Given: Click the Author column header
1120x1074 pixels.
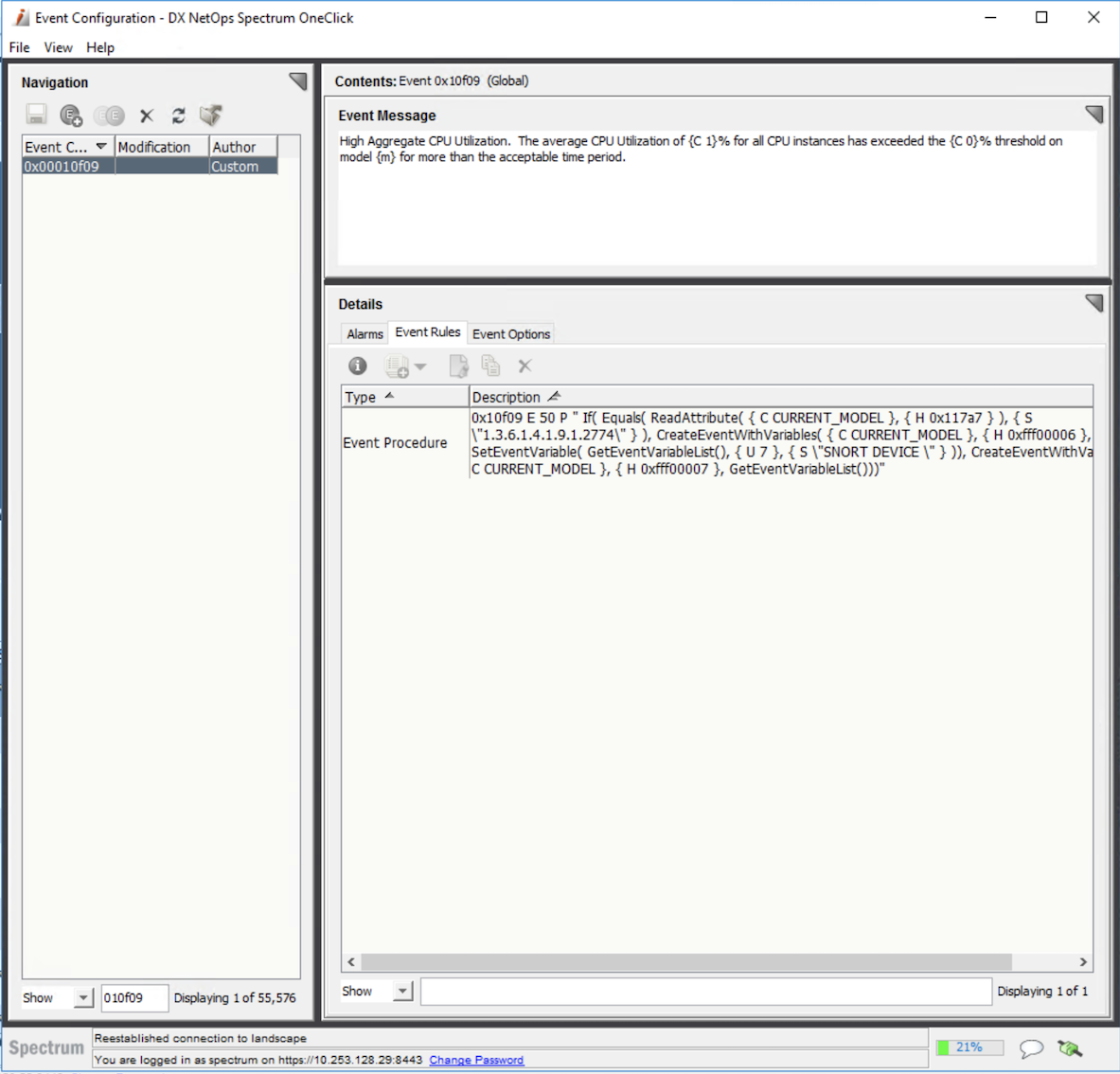Looking at the screenshot, I should pos(243,147).
